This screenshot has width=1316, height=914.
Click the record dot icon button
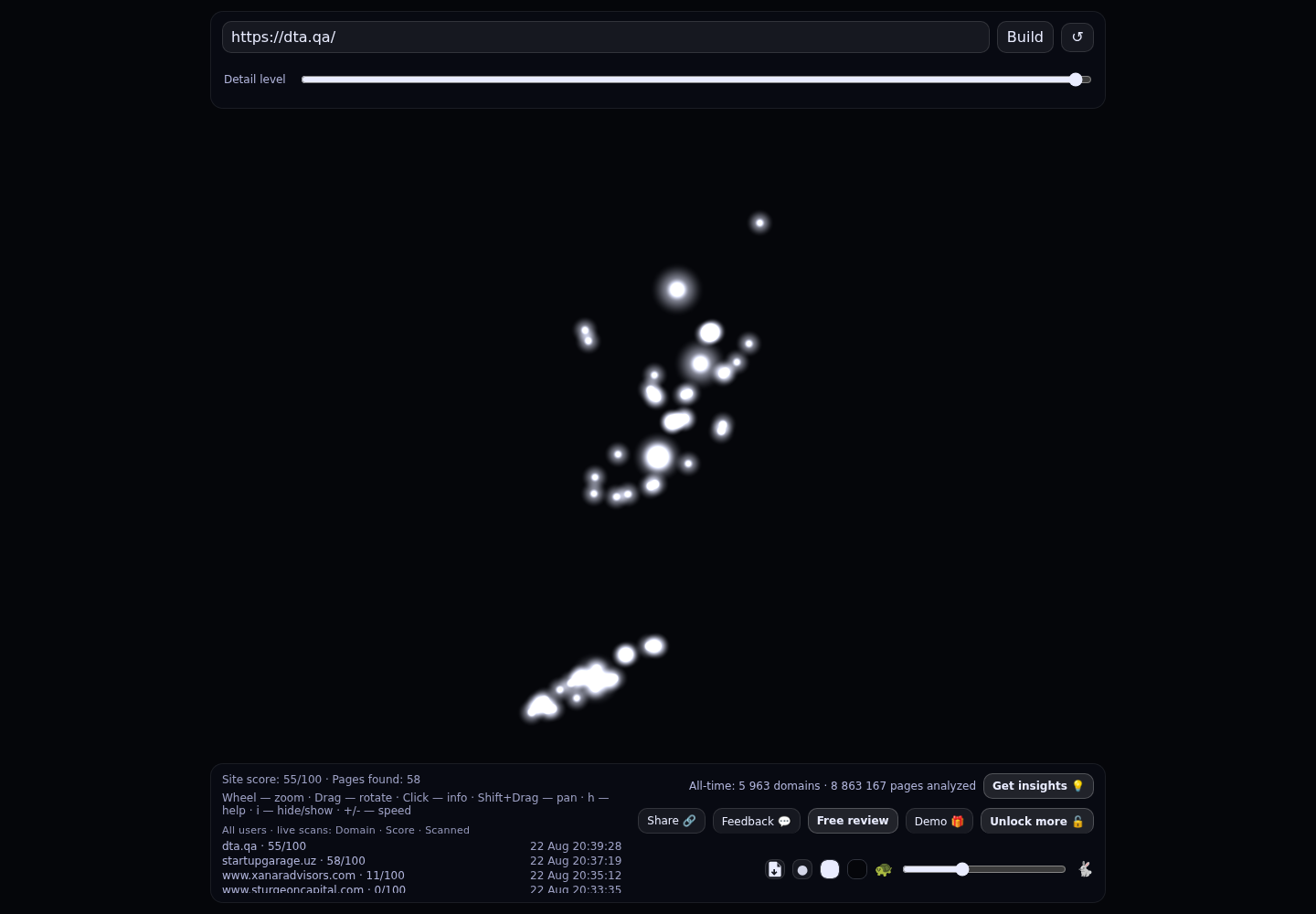point(802,869)
